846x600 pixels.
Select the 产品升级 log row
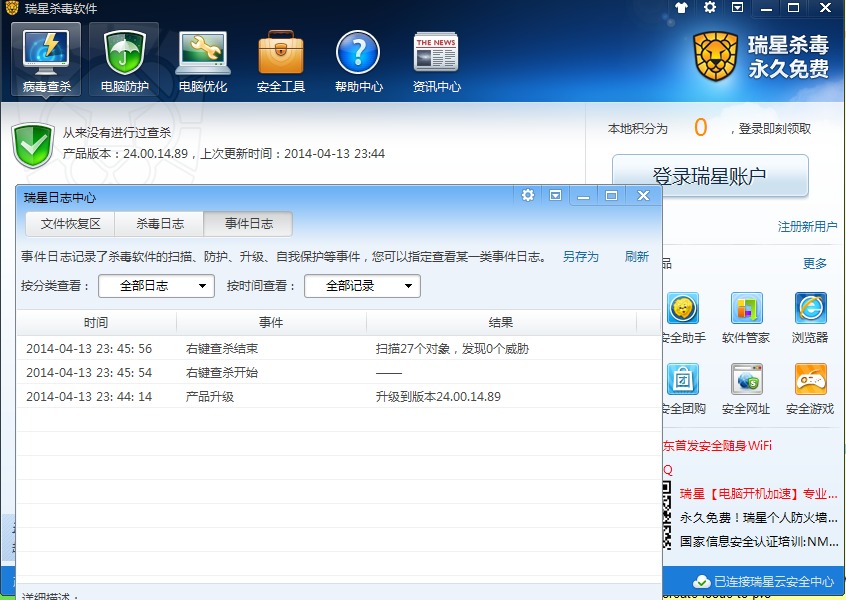coord(339,397)
